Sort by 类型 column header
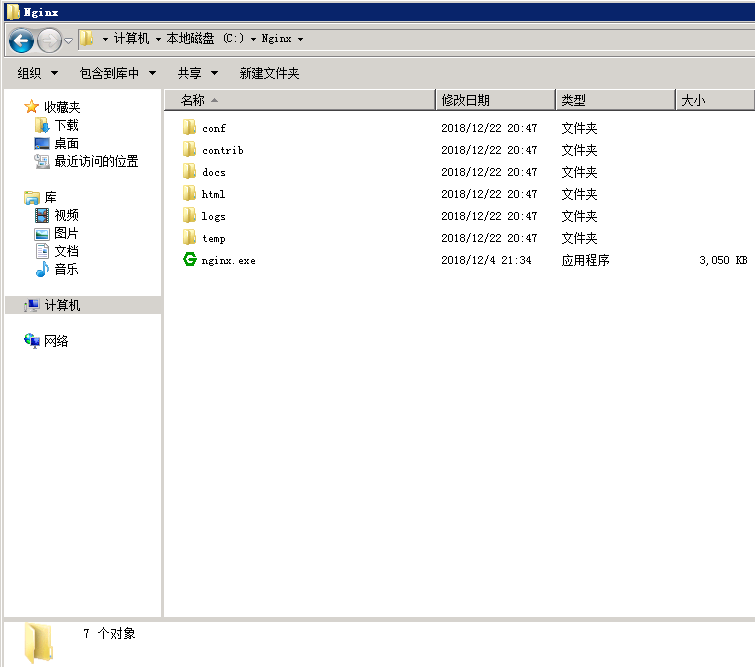This screenshot has width=755, height=667. [x=615, y=100]
